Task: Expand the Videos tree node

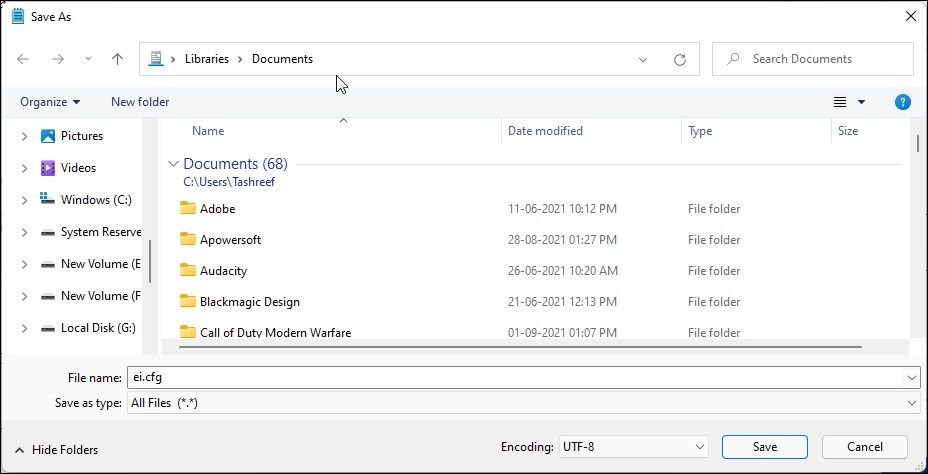Action: pos(24,168)
